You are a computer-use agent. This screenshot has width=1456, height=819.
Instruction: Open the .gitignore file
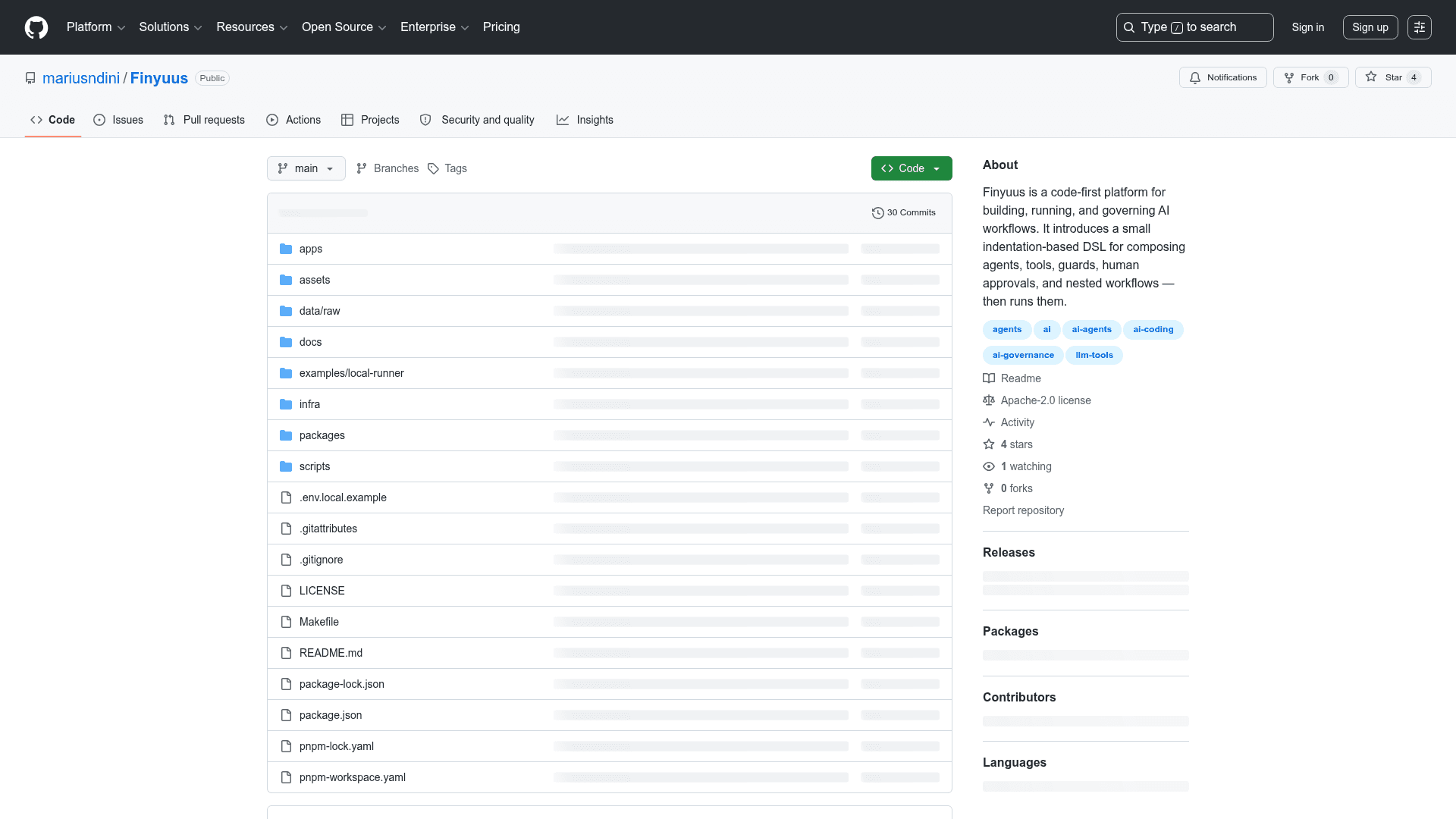click(322, 560)
